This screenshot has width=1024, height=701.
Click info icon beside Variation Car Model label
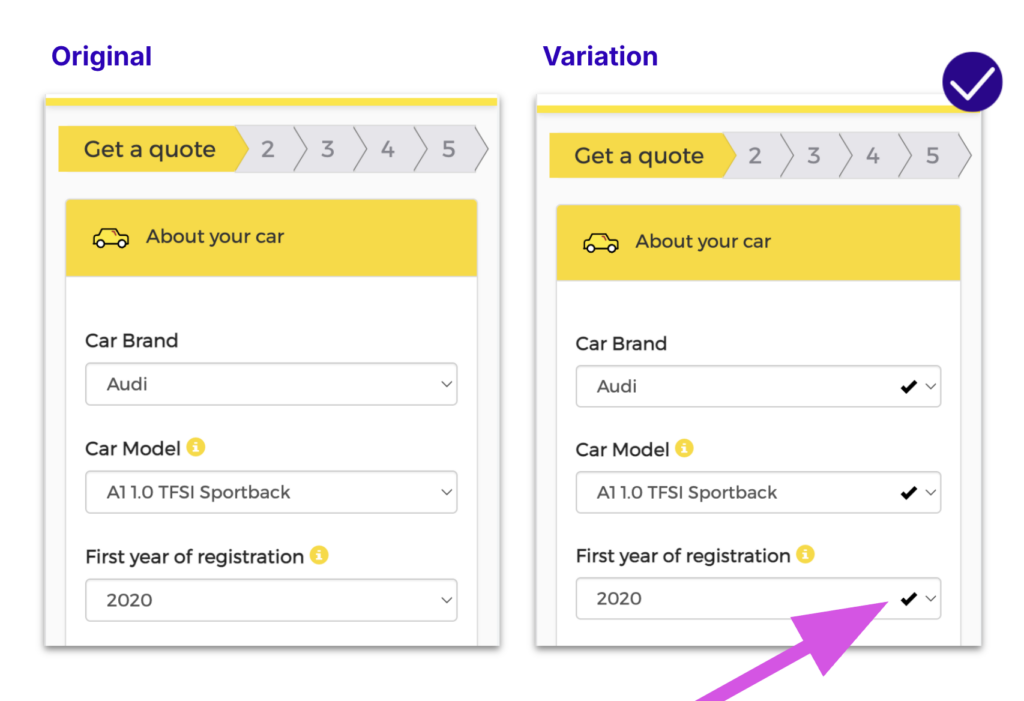tap(685, 448)
